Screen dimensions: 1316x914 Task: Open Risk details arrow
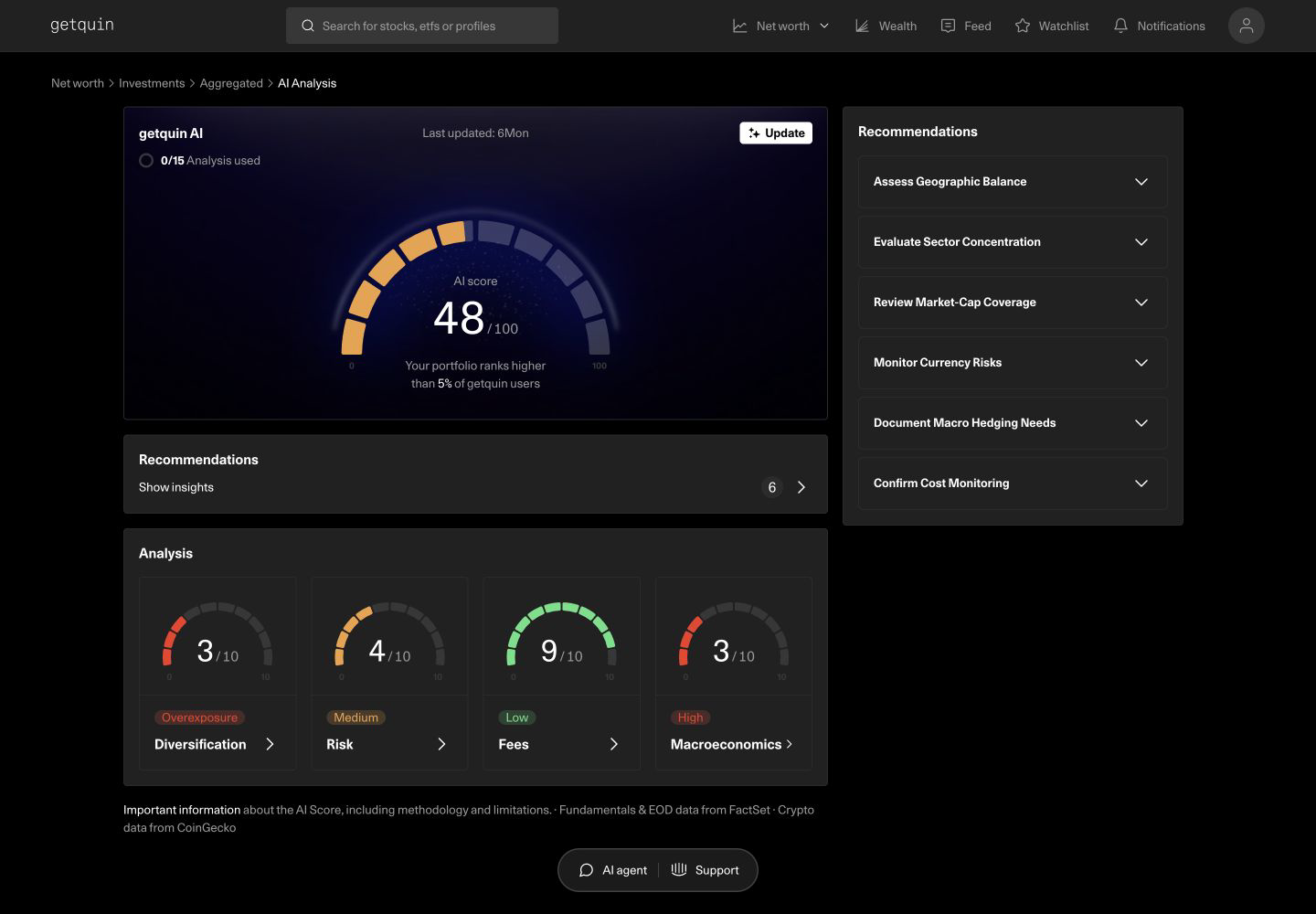tap(441, 744)
